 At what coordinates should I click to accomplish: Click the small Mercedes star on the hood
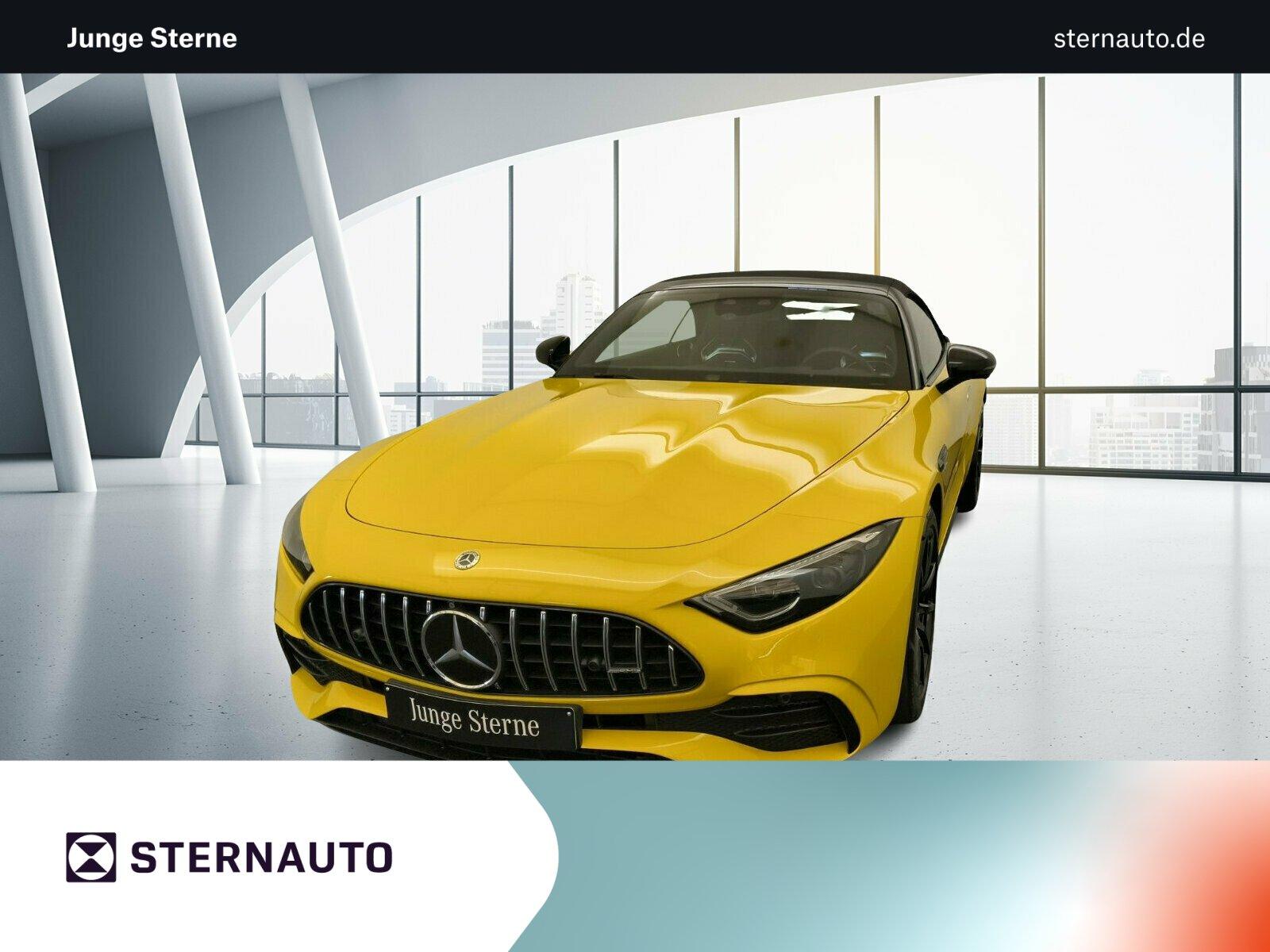pyautogui.click(x=467, y=560)
